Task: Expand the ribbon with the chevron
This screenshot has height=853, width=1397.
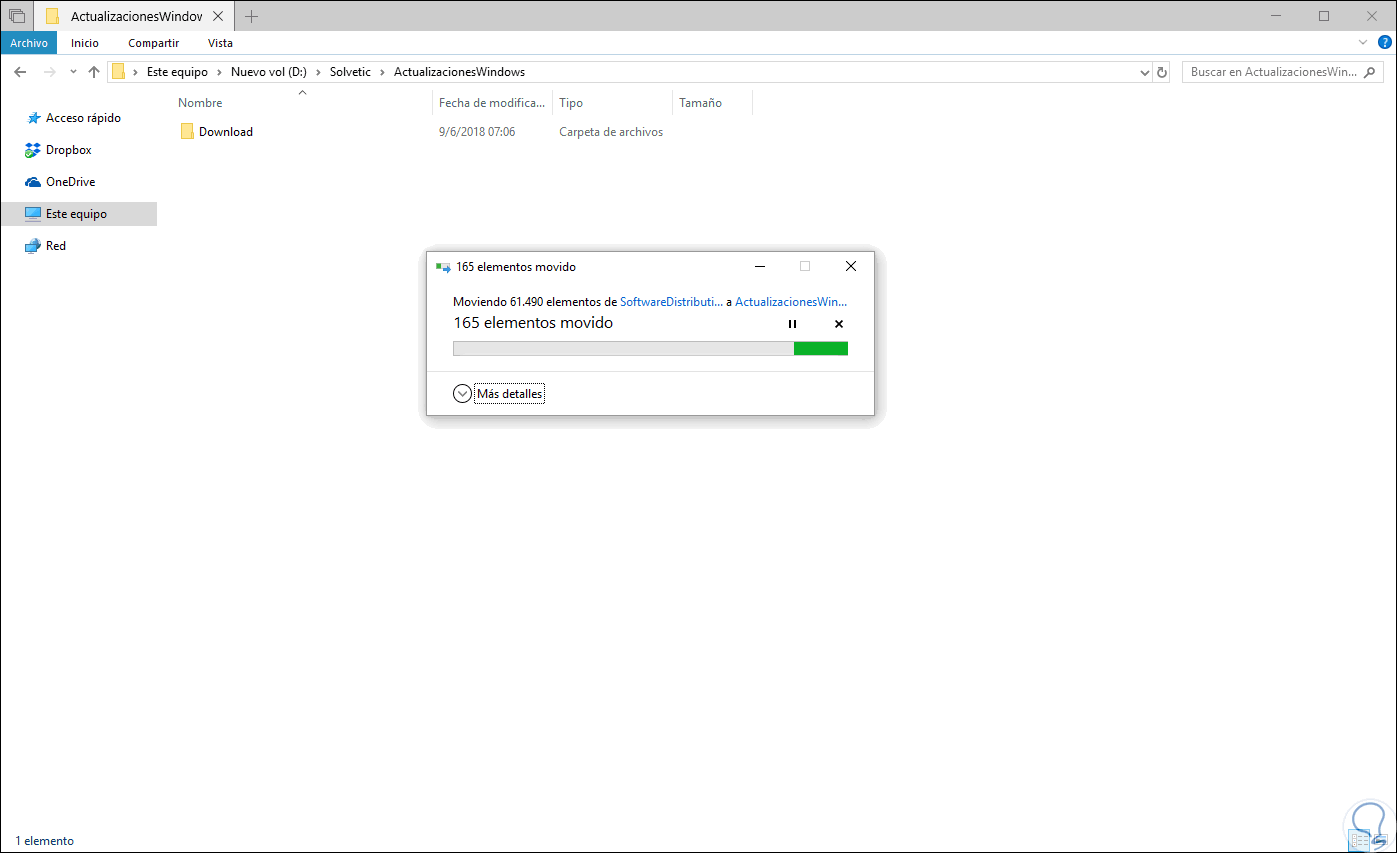Action: pyautogui.click(x=1363, y=43)
